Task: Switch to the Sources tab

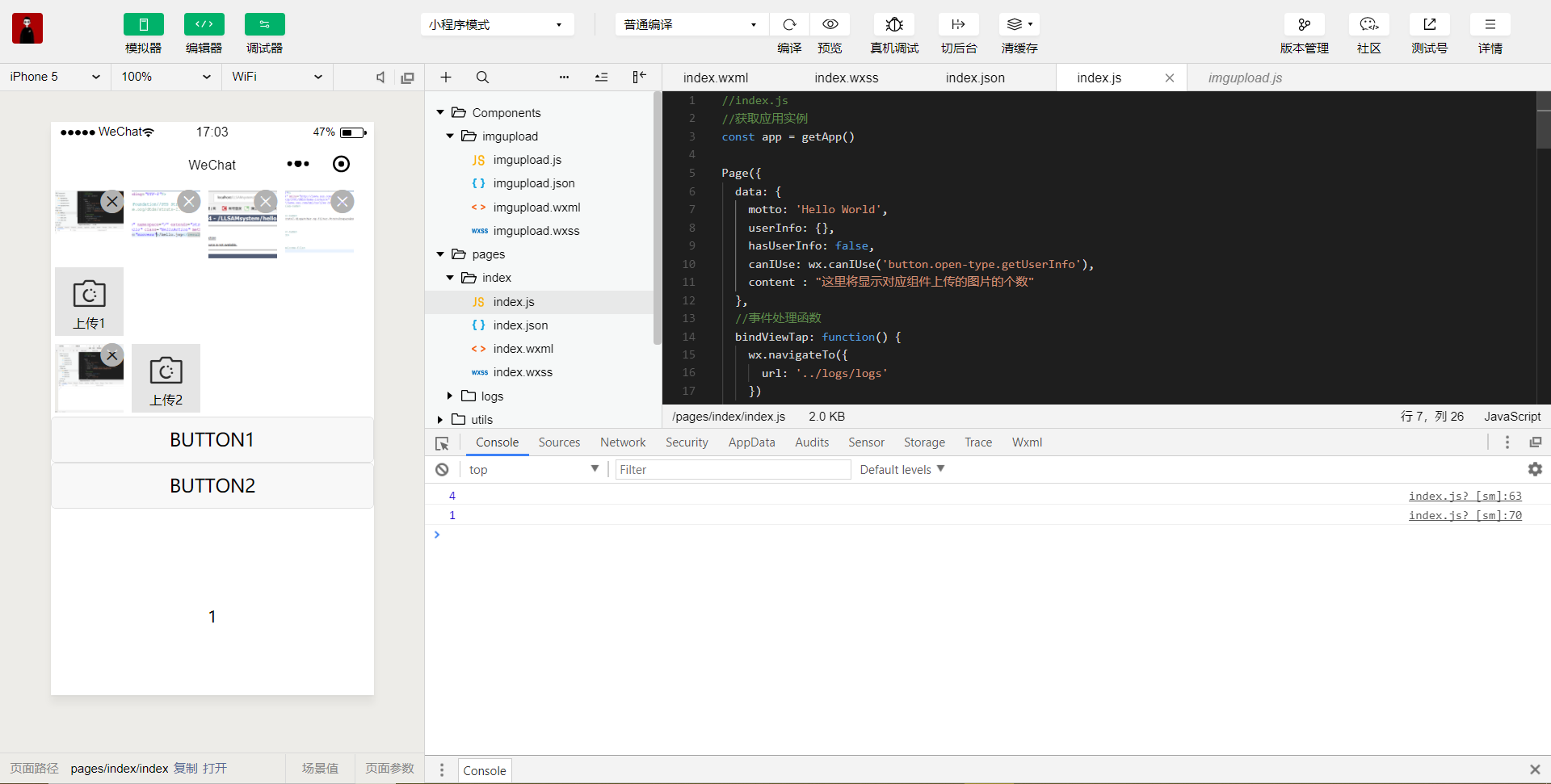Action: [x=559, y=442]
